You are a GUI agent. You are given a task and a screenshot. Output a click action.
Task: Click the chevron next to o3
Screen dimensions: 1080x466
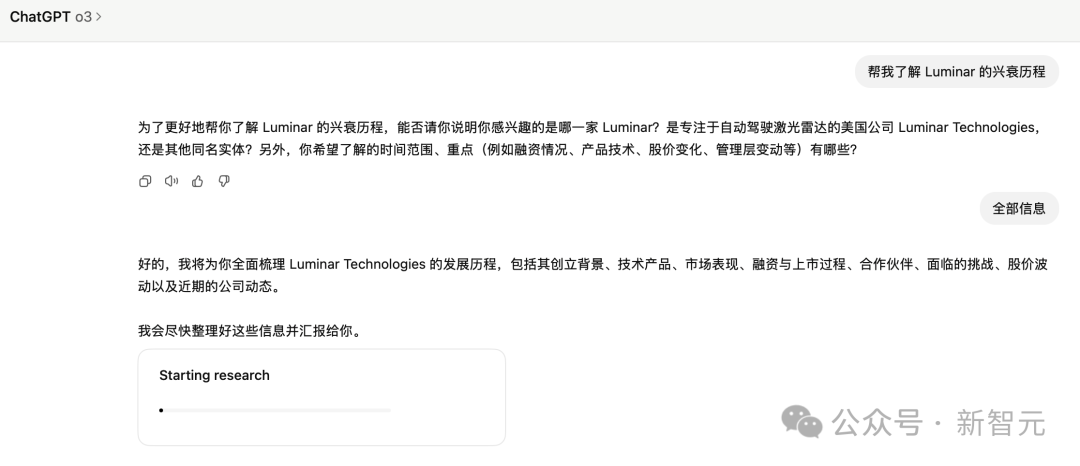(x=98, y=17)
